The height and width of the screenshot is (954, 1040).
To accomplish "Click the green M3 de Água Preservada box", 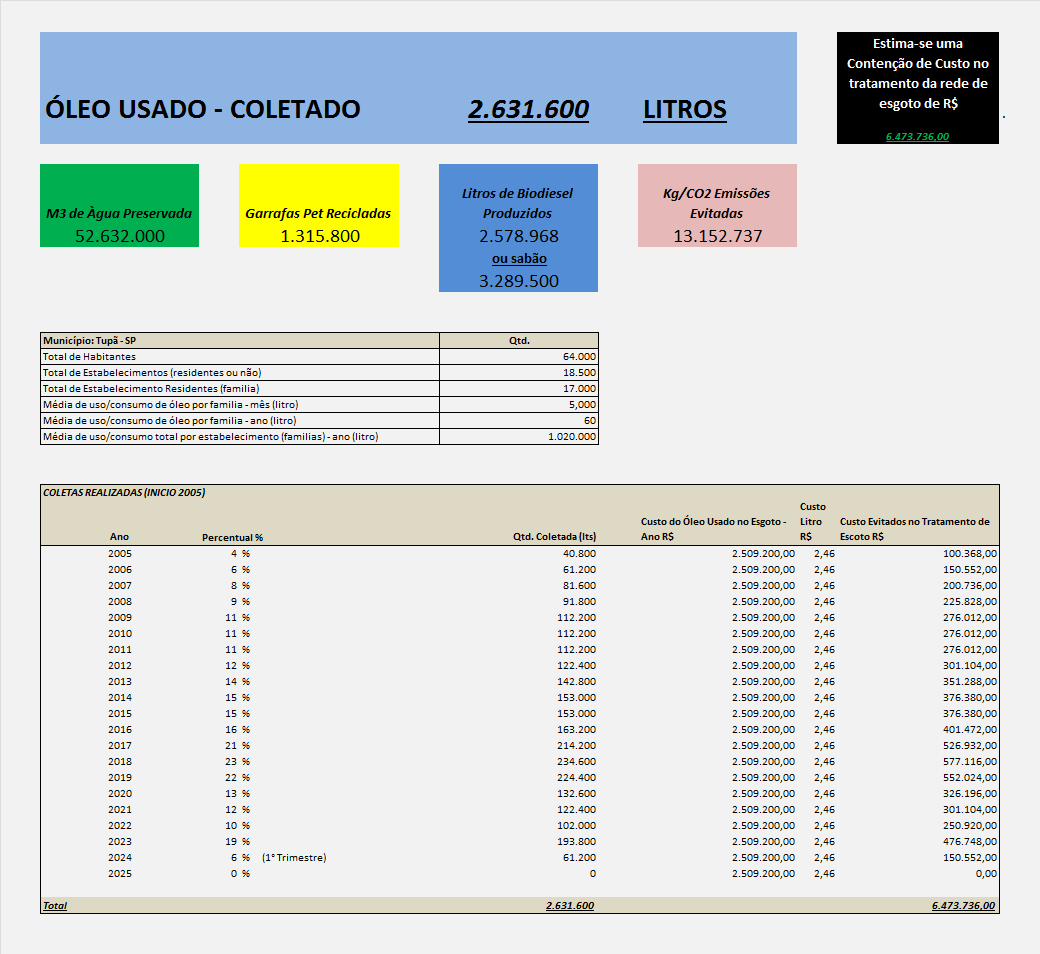I will (119, 205).
